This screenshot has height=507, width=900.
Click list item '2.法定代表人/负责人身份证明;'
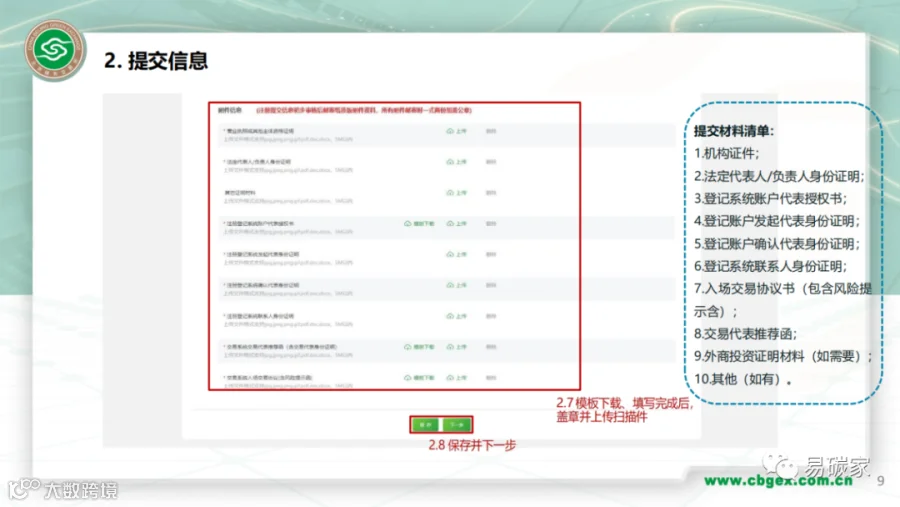779,176
